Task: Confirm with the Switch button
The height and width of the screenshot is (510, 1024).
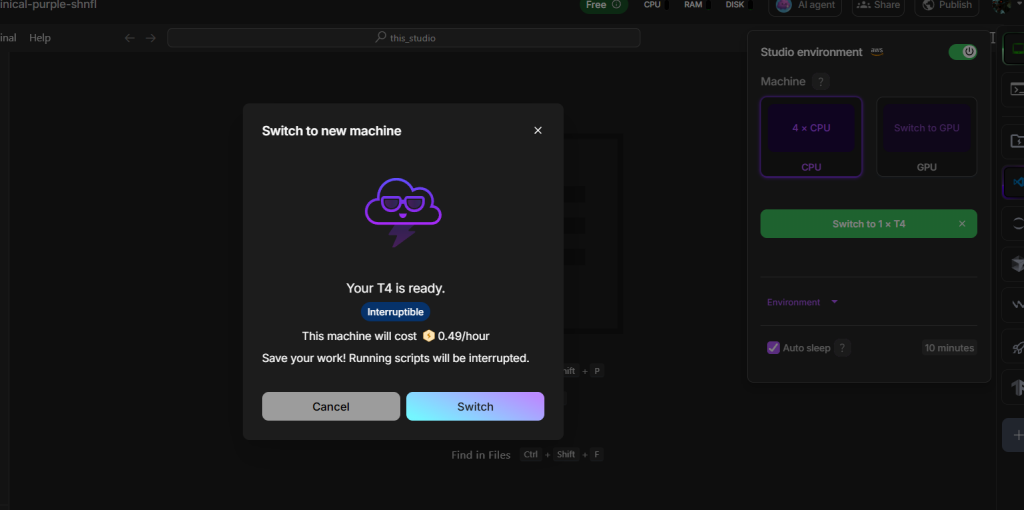Action: pyautogui.click(x=475, y=406)
